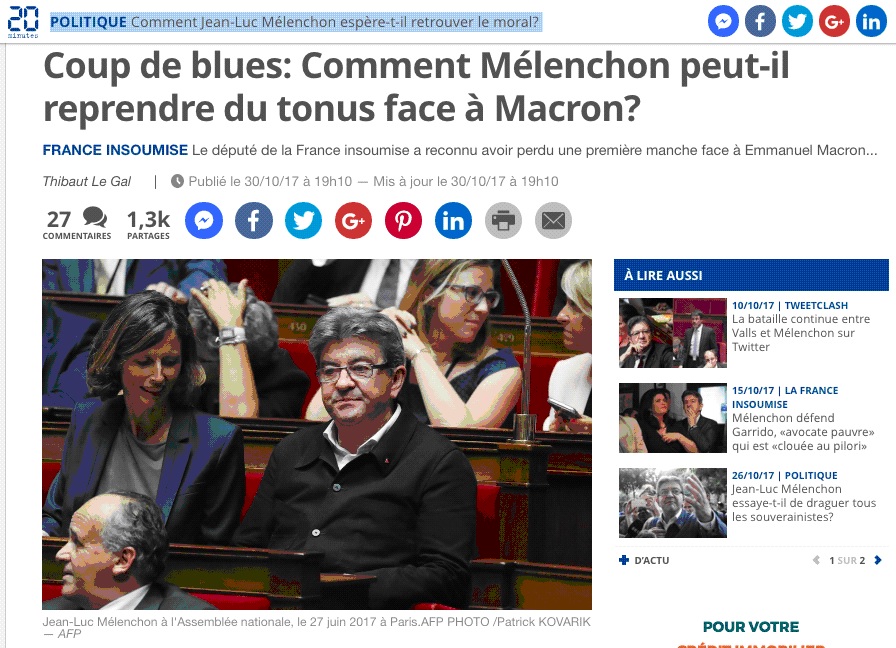
Task: Share on Google+ below the byline
Action: coord(354,221)
